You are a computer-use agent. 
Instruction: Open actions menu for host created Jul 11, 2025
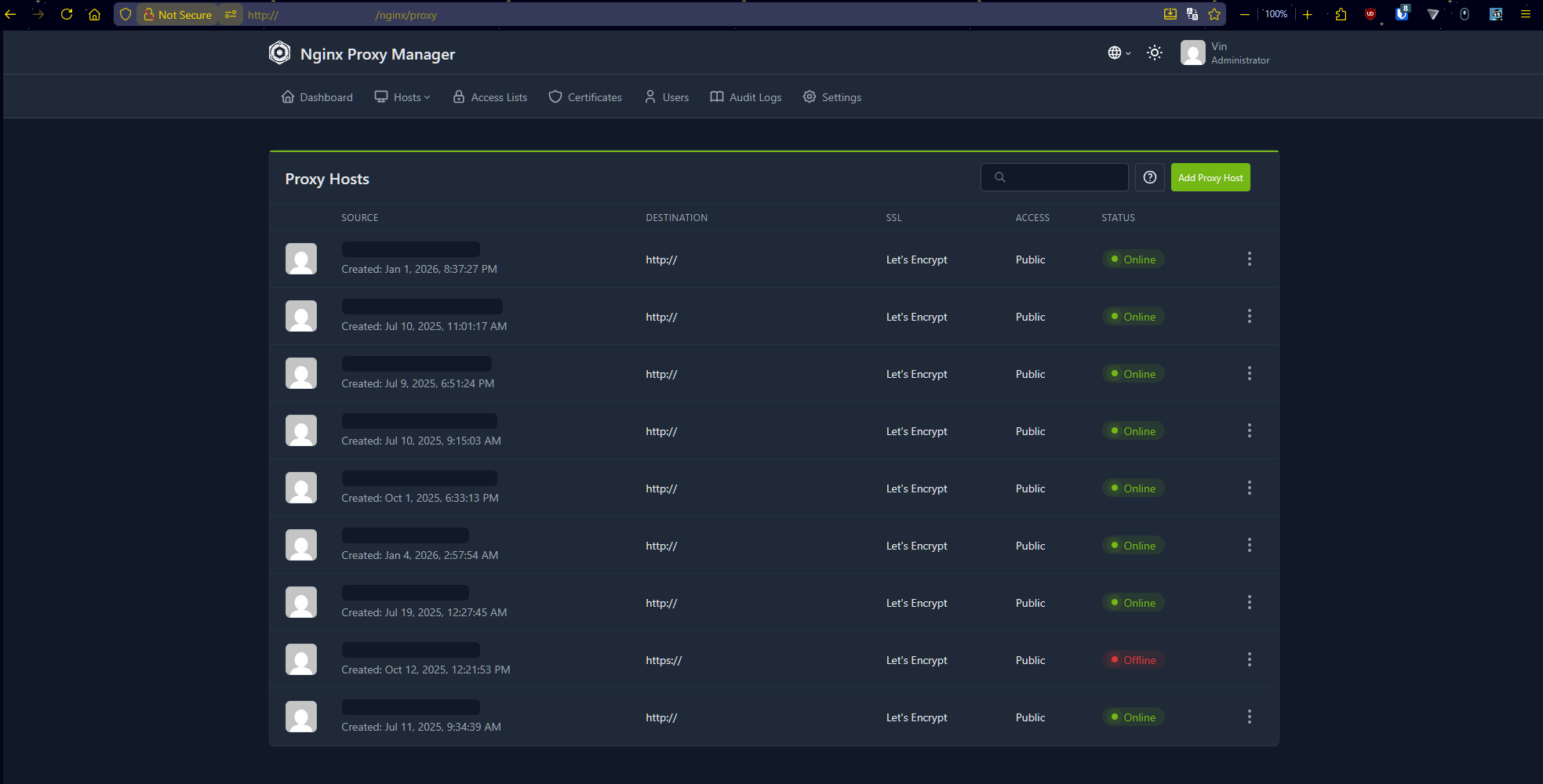1249,717
